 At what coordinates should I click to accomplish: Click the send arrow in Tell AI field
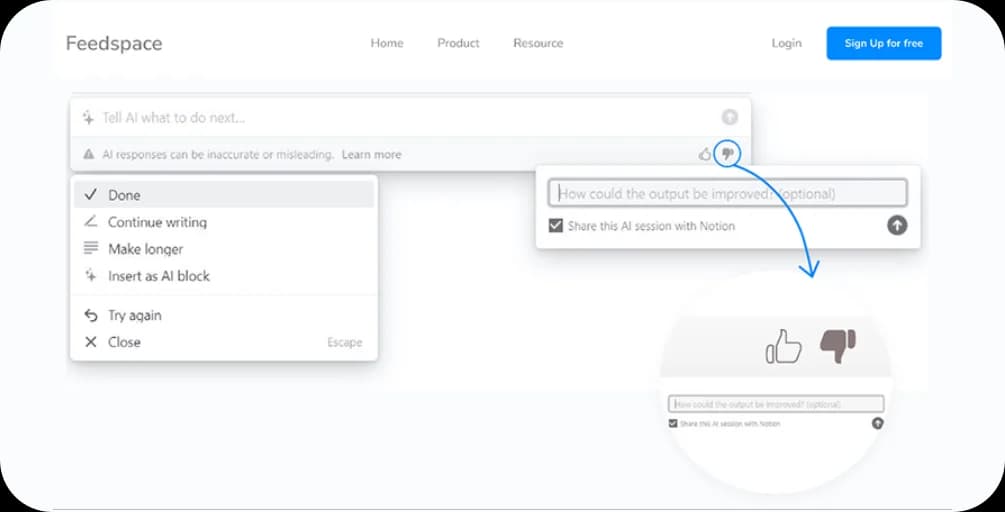[729, 117]
